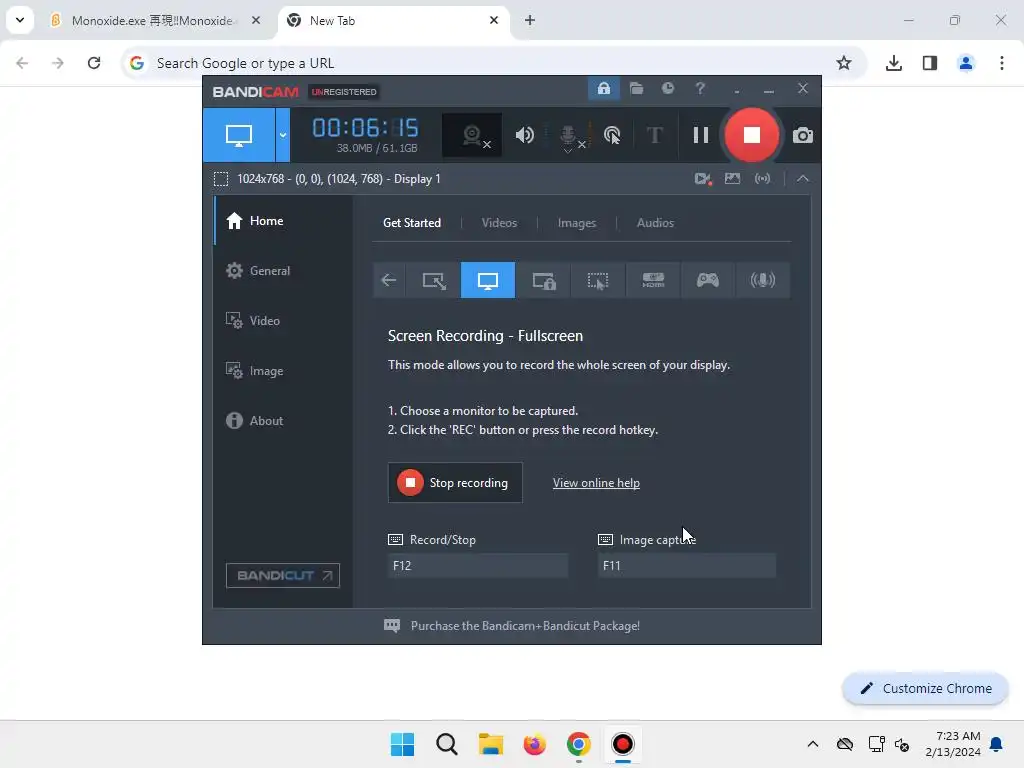This screenshot has width=1024, height=768.
Task: Switch to the Images tab
Action: click(x=577, y=223)
